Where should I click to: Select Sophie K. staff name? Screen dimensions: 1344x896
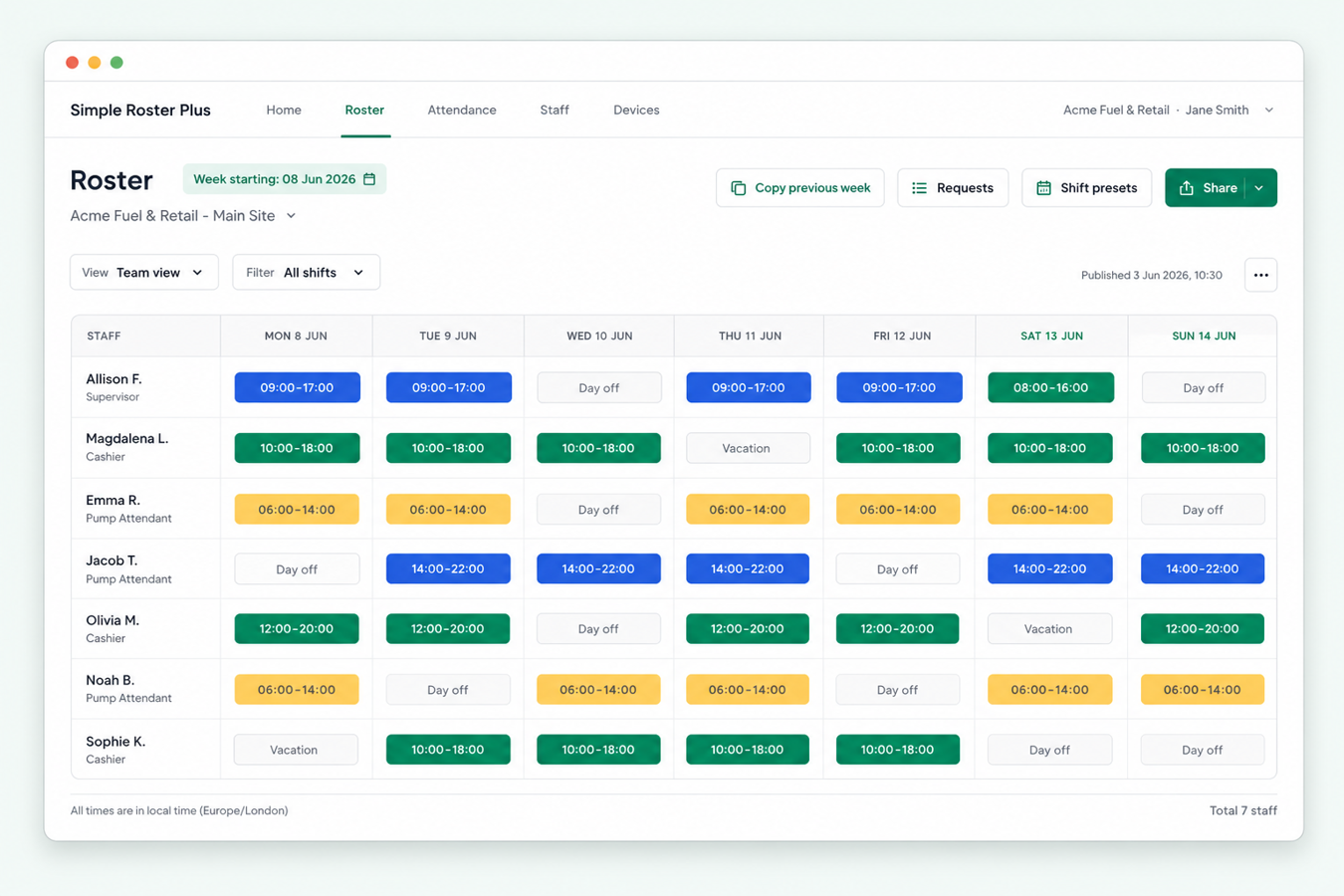tap(115, 742)
